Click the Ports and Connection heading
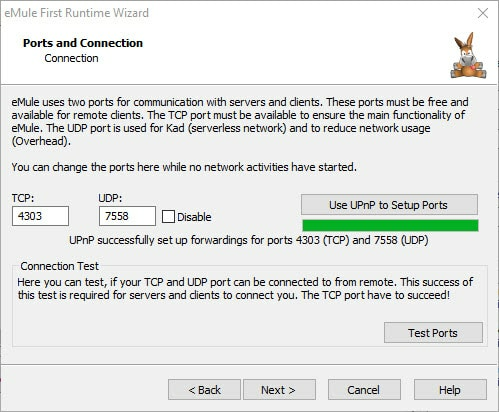Image resolution: width=499 pixels, height=412 pixels. pyautogui.click(x=83, y=43)
